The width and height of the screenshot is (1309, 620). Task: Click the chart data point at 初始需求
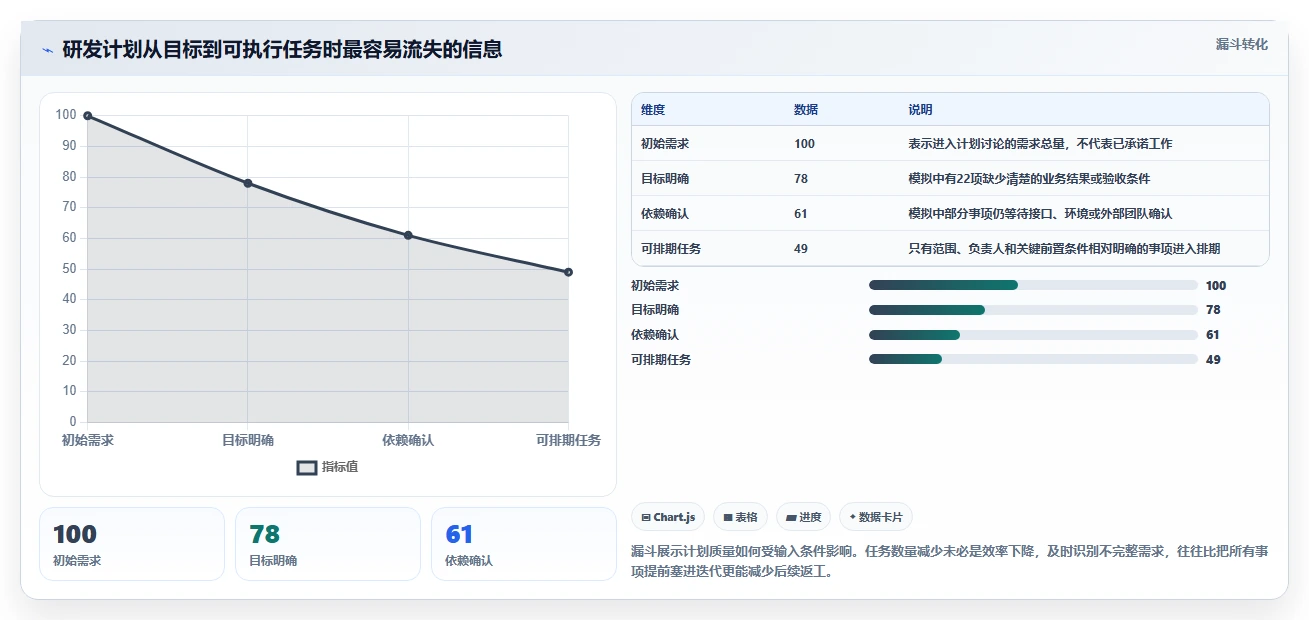click(88, 116)
